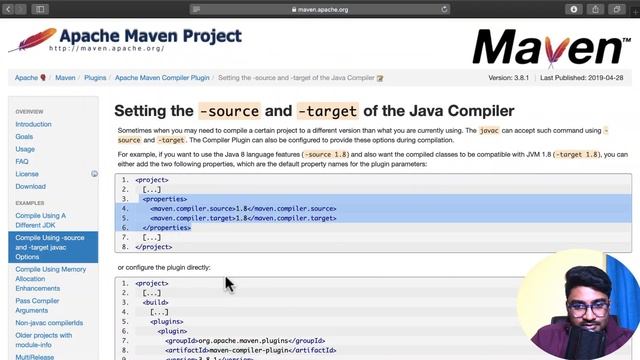Open Pass Compiler Arguments example
The height and width of the screenshot is (360, 640).
tap(37, 306)
